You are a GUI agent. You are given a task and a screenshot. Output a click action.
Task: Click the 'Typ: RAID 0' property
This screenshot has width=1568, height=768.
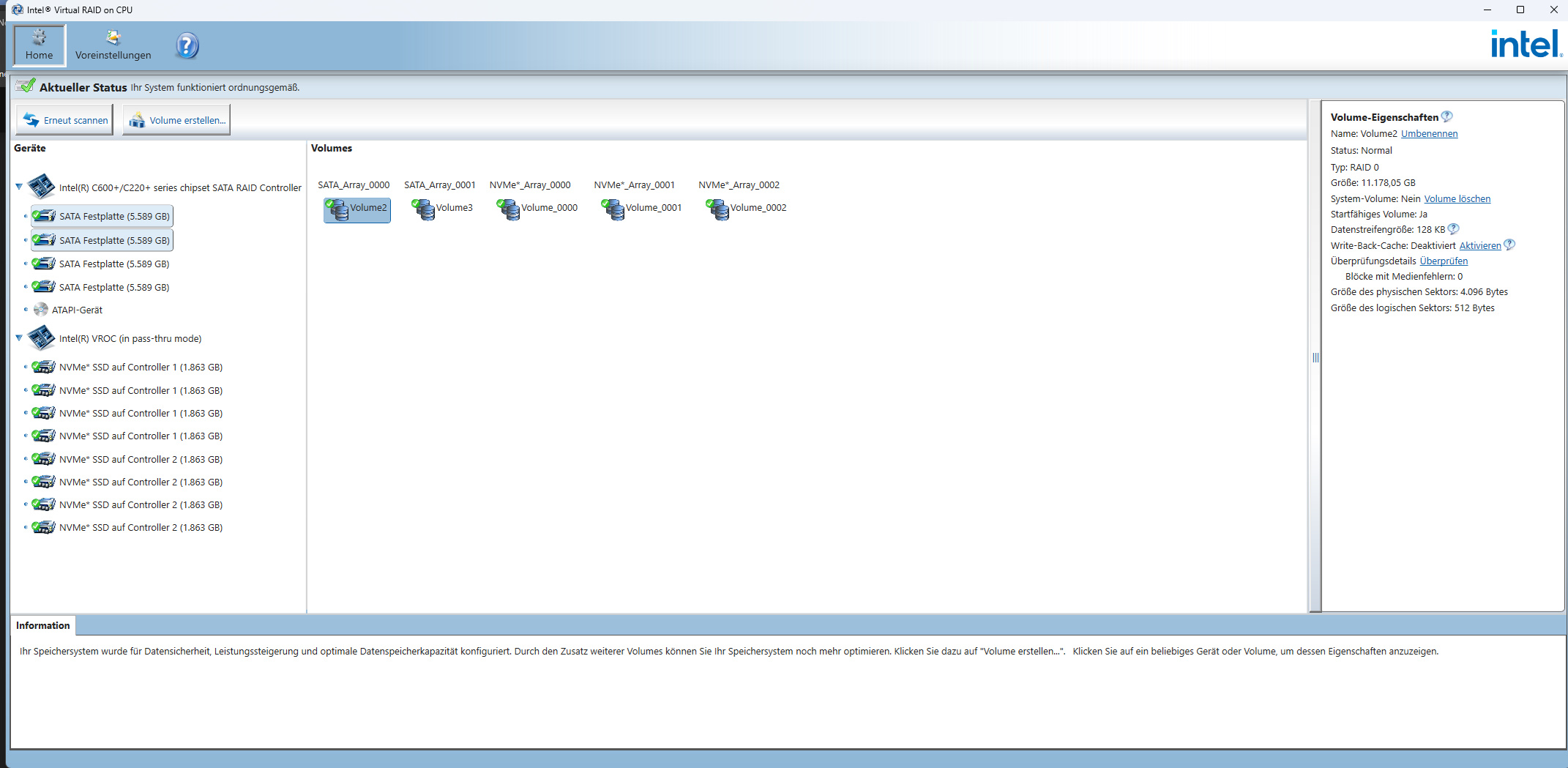[1354, 168]
